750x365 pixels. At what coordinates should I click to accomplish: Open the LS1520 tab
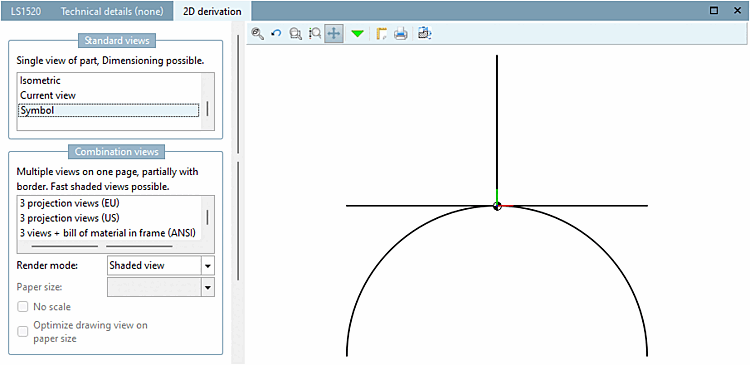(26, 11)
